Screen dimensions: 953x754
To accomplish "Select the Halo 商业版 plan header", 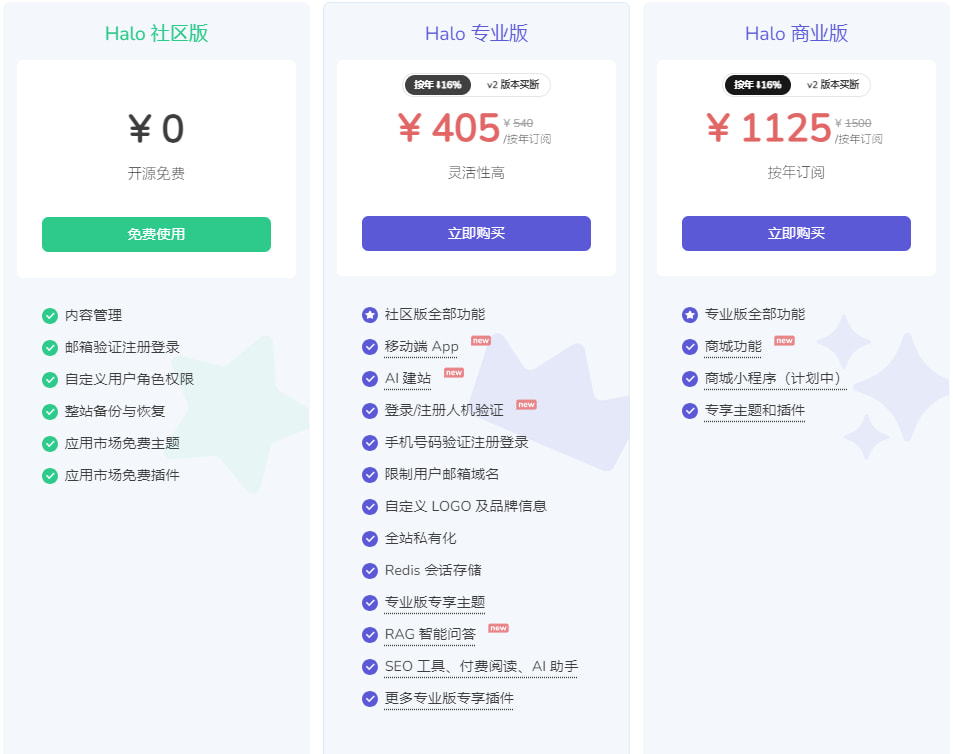I will click(795, 33).
